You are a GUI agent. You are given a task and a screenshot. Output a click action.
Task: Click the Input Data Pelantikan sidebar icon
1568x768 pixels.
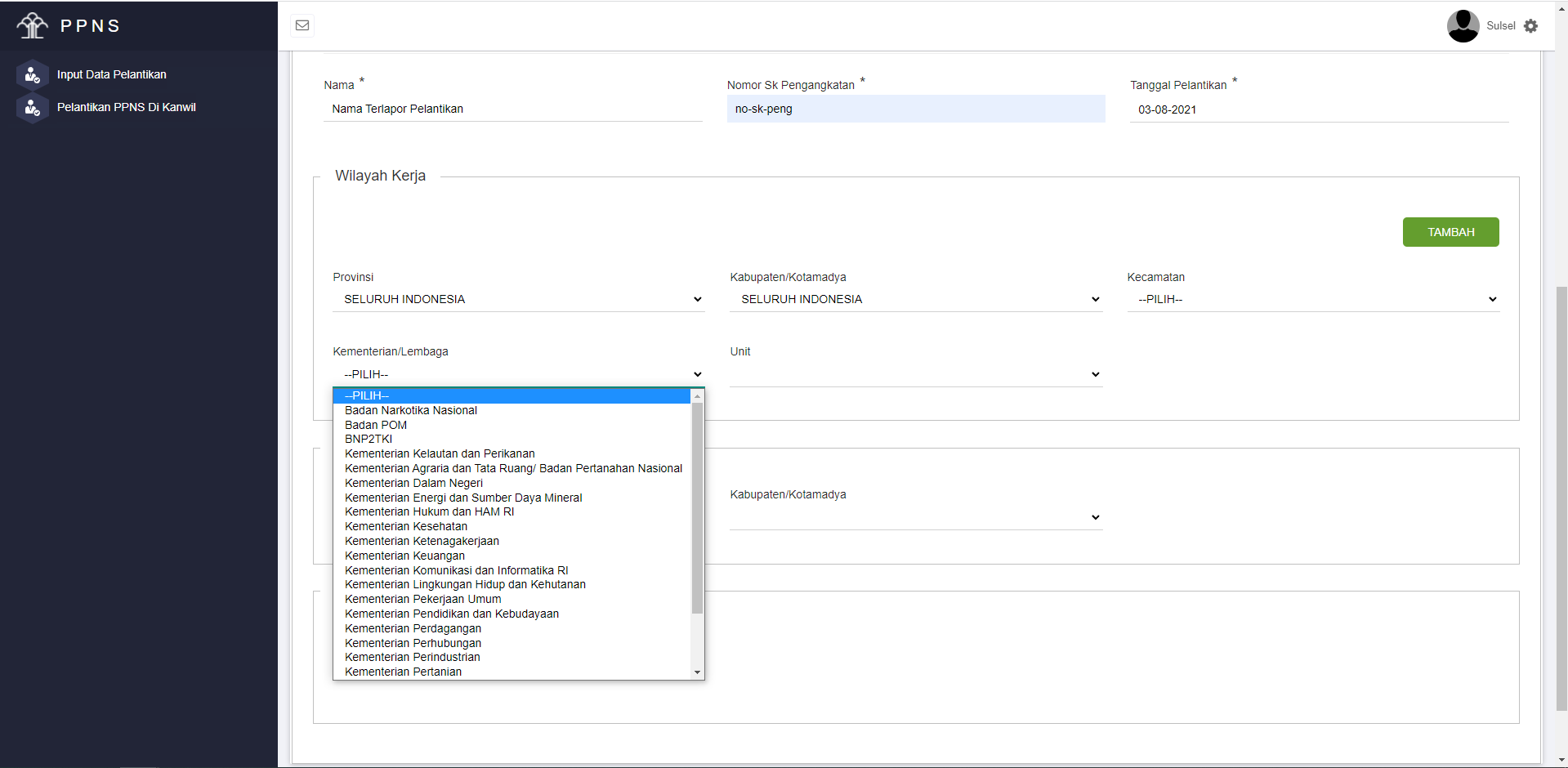click(x=33, y=75)
